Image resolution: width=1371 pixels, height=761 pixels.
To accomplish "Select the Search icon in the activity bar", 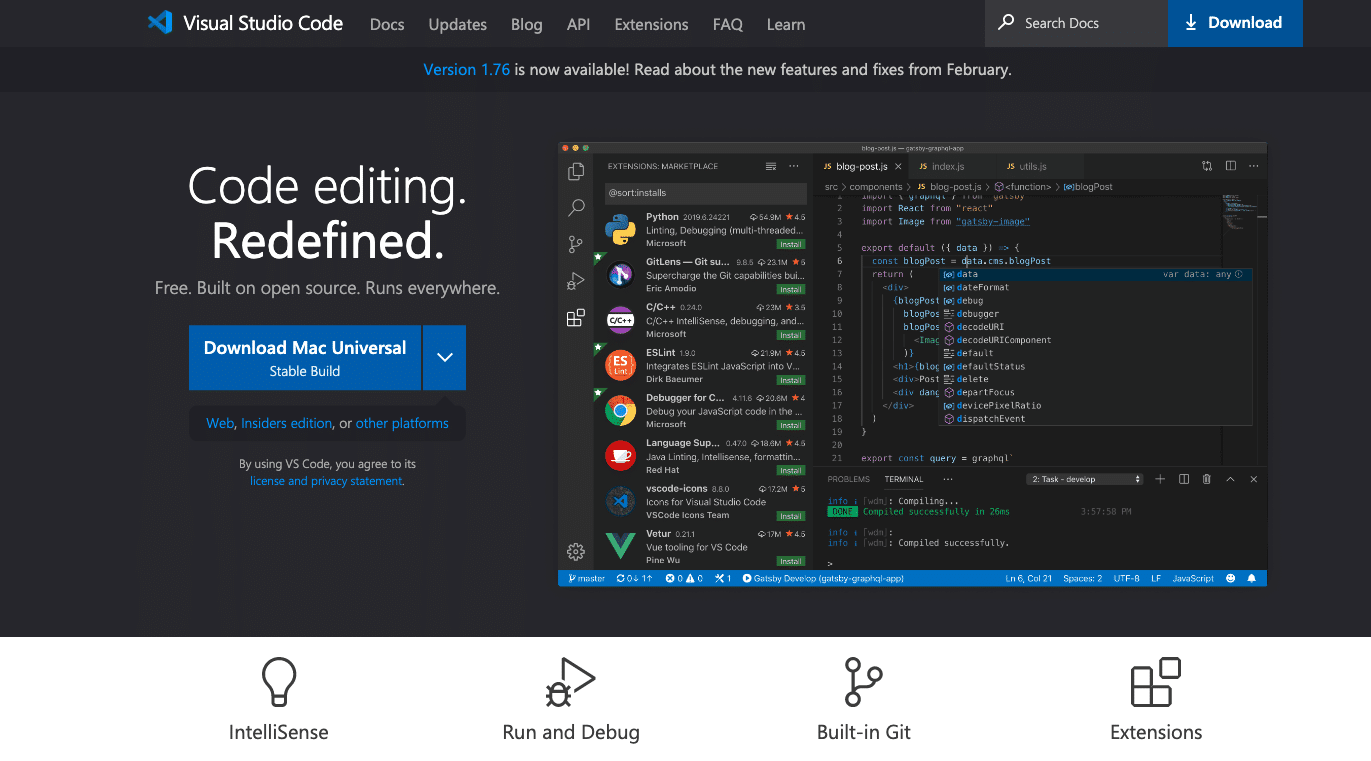I will pos(575,207).
